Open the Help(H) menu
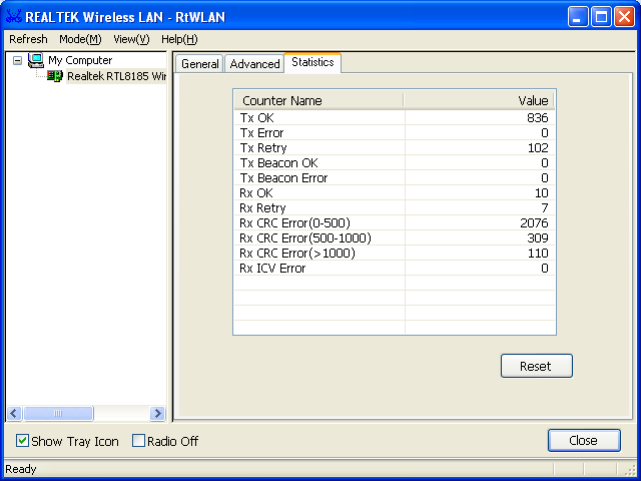Viewport: 641px width, 481px height. [179, 39]
